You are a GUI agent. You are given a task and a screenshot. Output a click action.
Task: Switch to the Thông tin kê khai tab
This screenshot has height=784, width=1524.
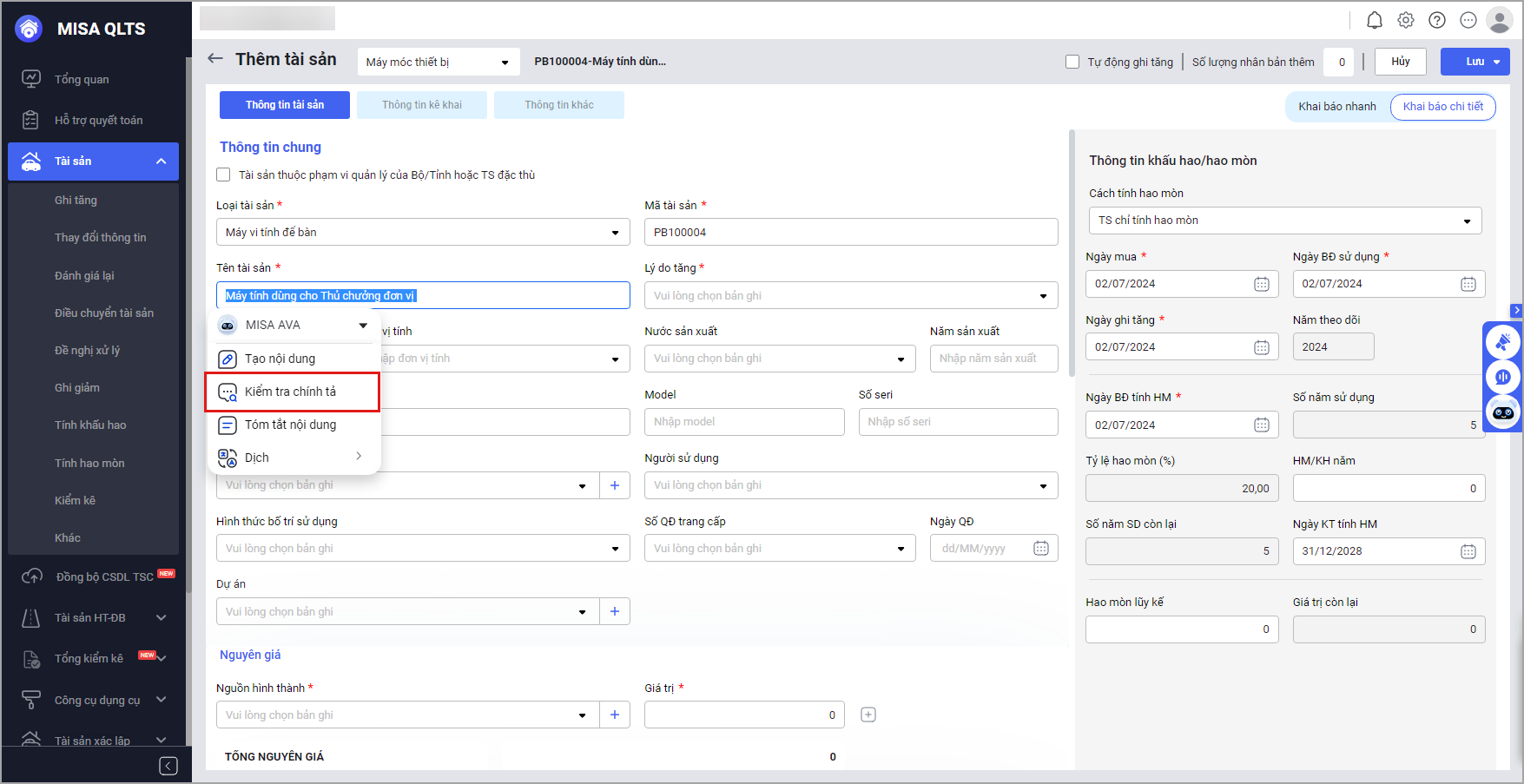(x=422, y=105)
